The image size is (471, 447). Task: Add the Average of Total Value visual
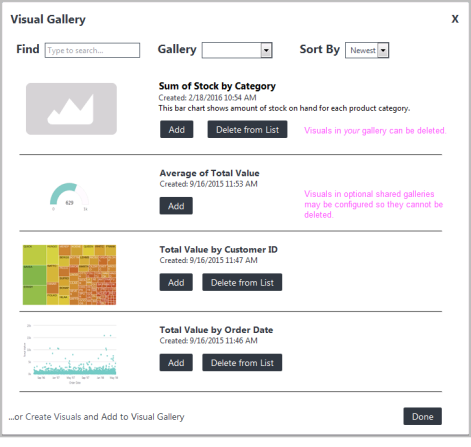(176, 206)
